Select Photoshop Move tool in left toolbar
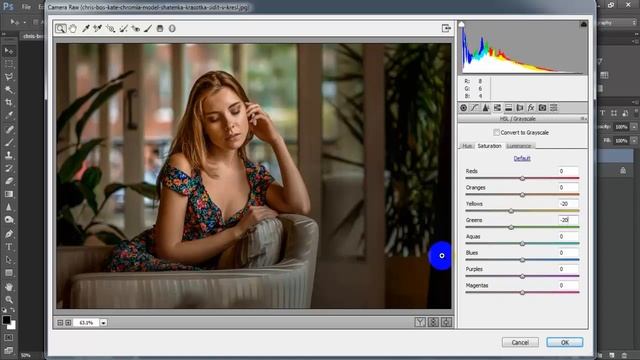 tap(9, 51)
